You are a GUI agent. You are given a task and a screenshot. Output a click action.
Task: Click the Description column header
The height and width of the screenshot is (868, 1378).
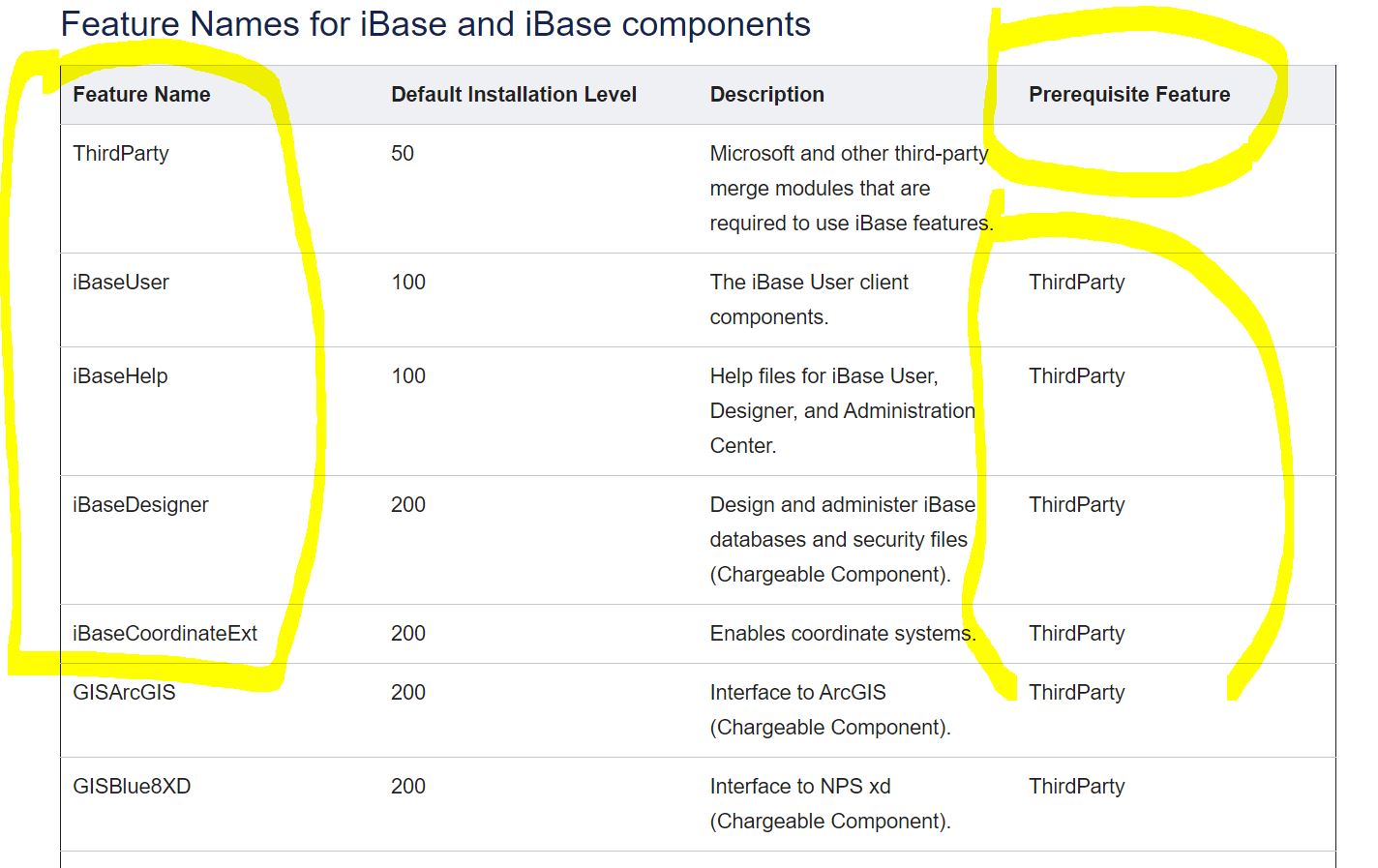[766, 94]
